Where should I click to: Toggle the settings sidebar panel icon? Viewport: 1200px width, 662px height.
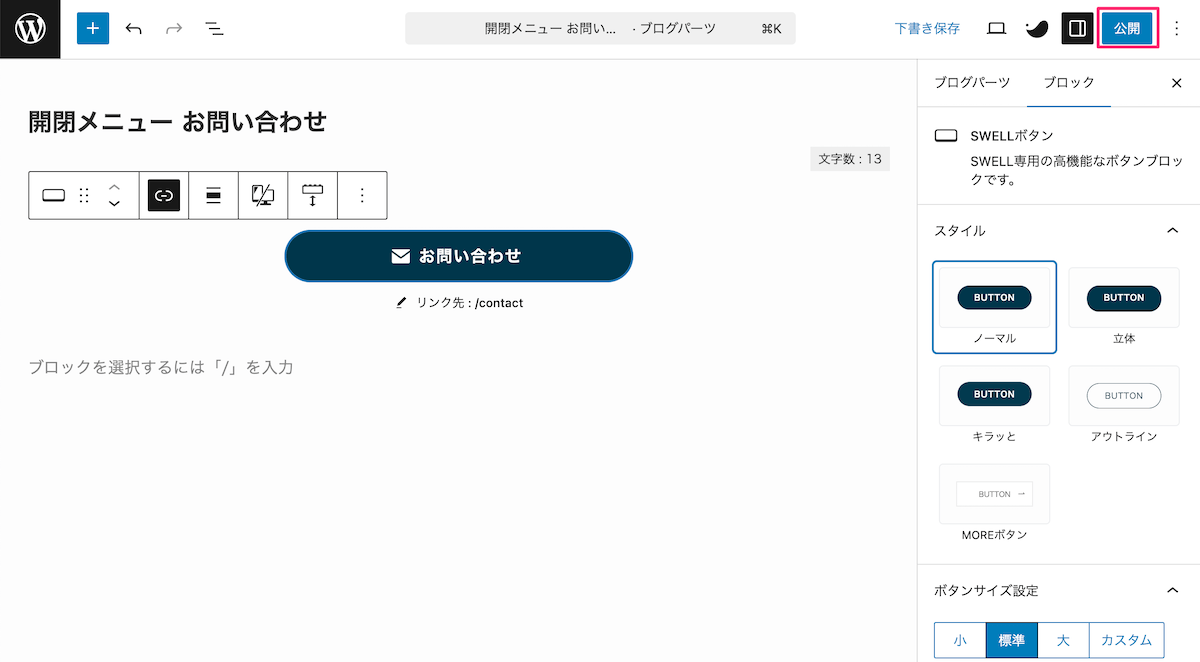[1077, 29]
